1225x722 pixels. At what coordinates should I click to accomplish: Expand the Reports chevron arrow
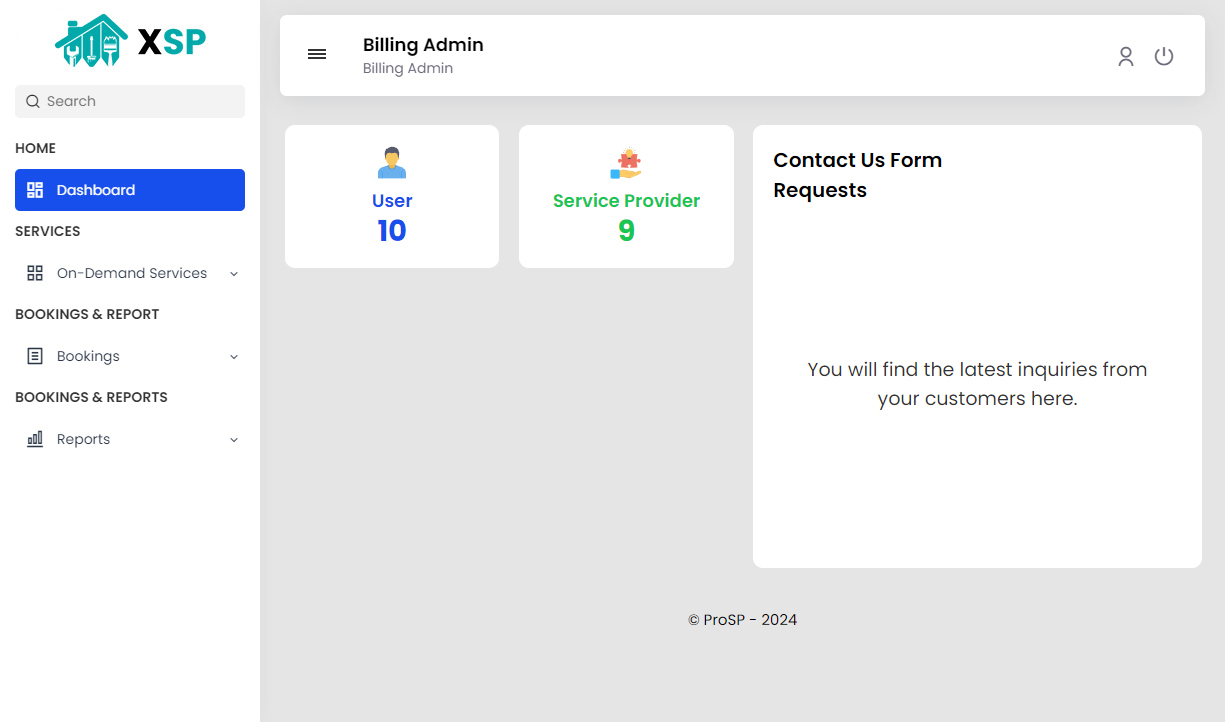(x=234, y=440)
